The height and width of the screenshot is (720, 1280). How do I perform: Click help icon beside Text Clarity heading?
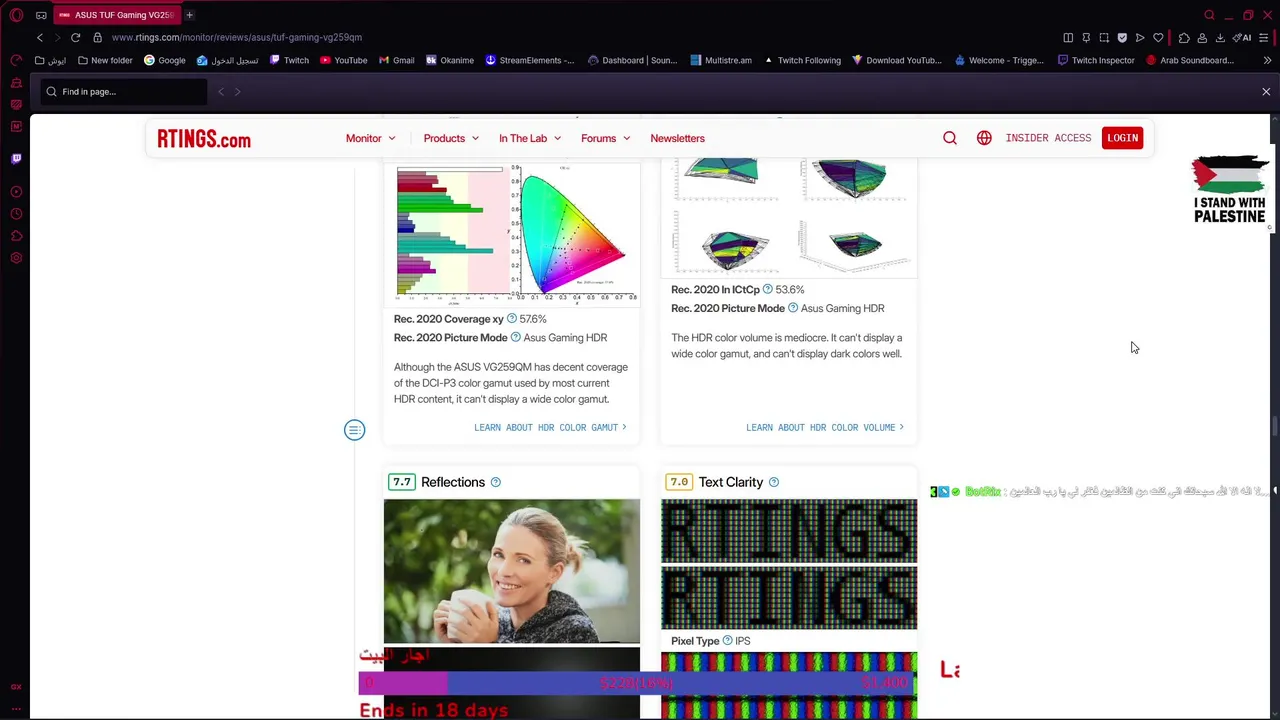point(773,482)
